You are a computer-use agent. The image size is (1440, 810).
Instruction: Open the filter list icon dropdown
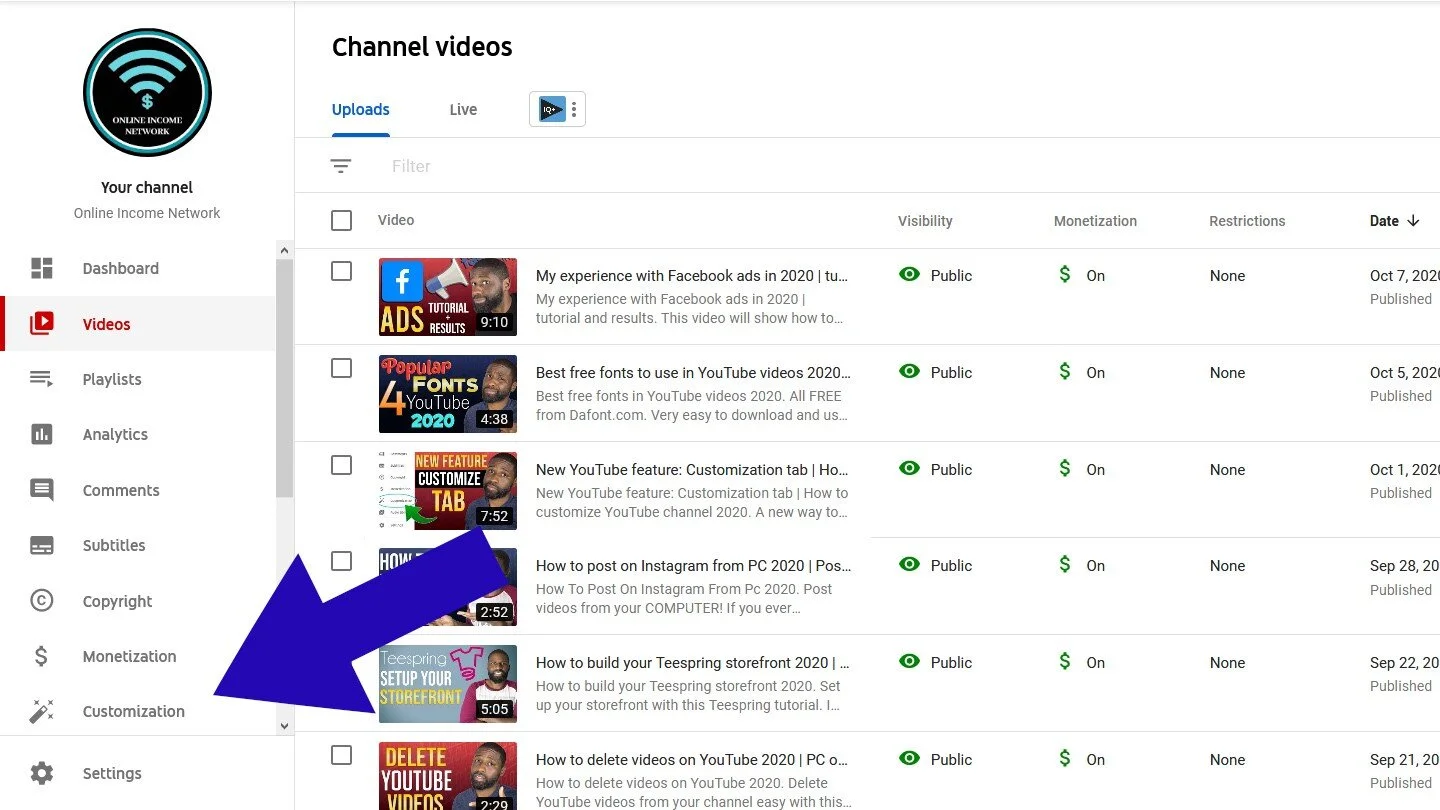coord(341,166)
